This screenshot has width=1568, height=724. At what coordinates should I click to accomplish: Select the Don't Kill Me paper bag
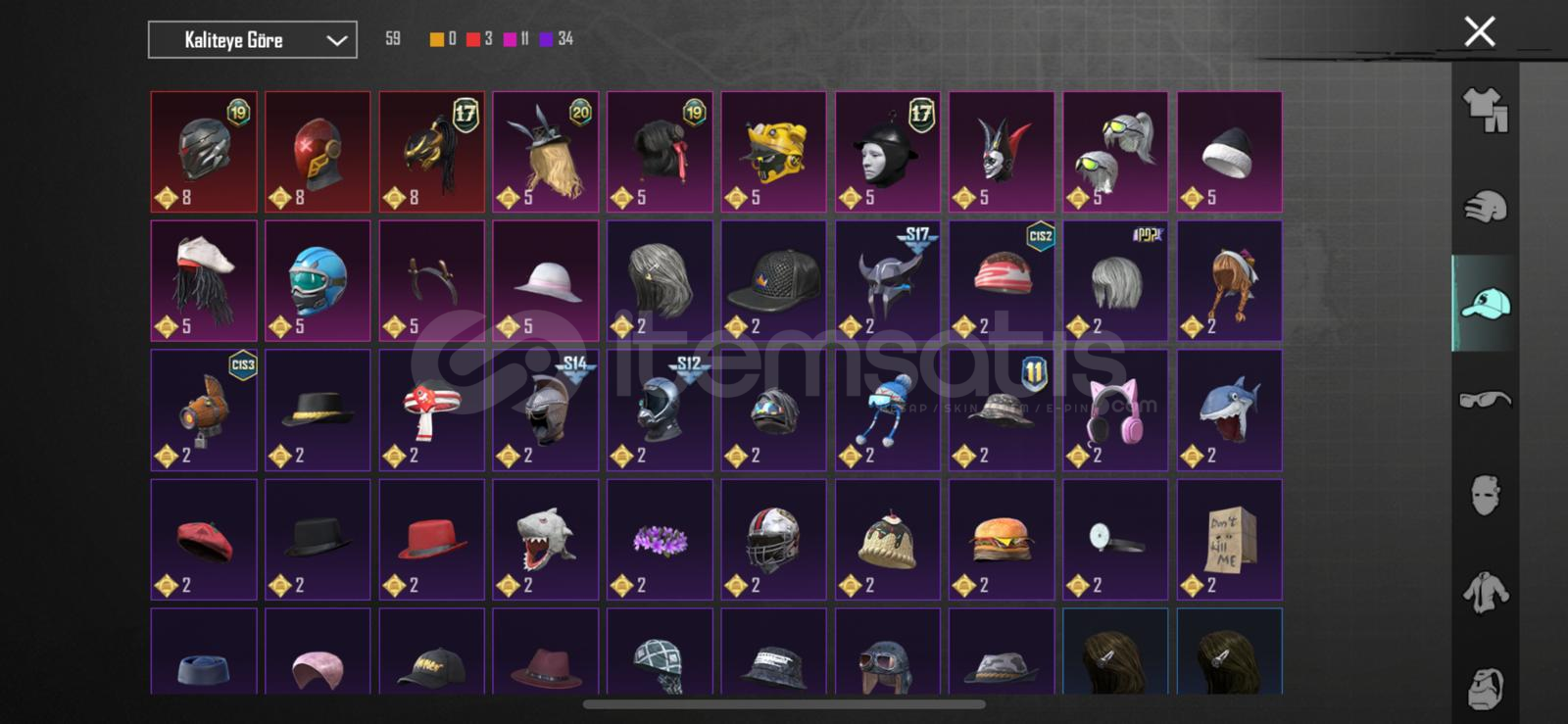[x=1229, y=540]
